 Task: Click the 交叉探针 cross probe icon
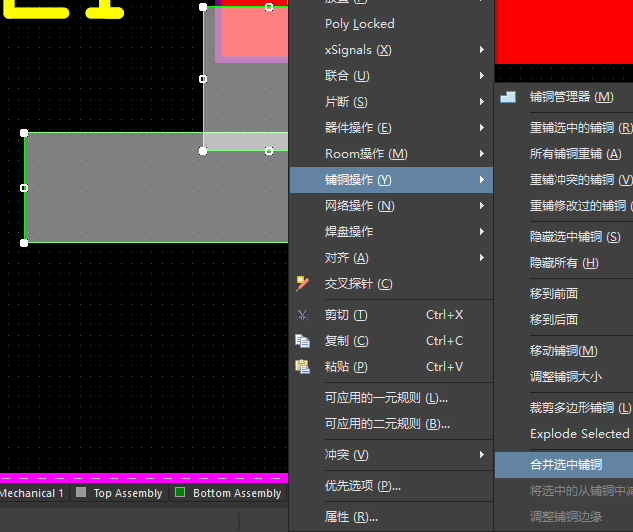(x=303, y=284)
